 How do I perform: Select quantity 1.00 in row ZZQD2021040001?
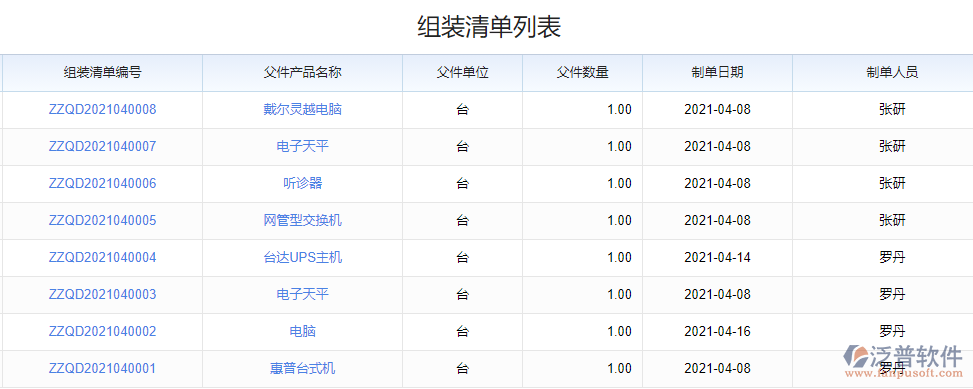[x=619, y=369]
